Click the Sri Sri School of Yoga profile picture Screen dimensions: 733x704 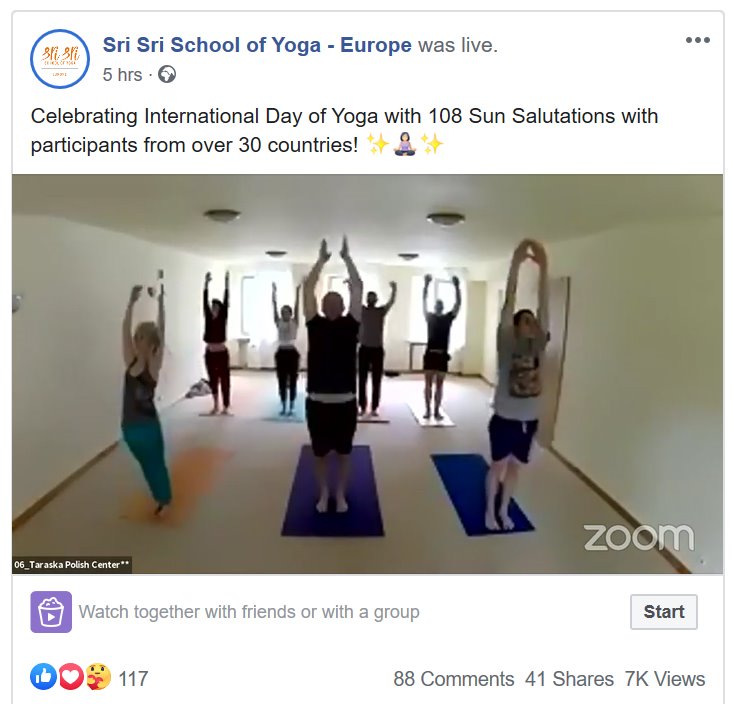[x=59, y=59]
